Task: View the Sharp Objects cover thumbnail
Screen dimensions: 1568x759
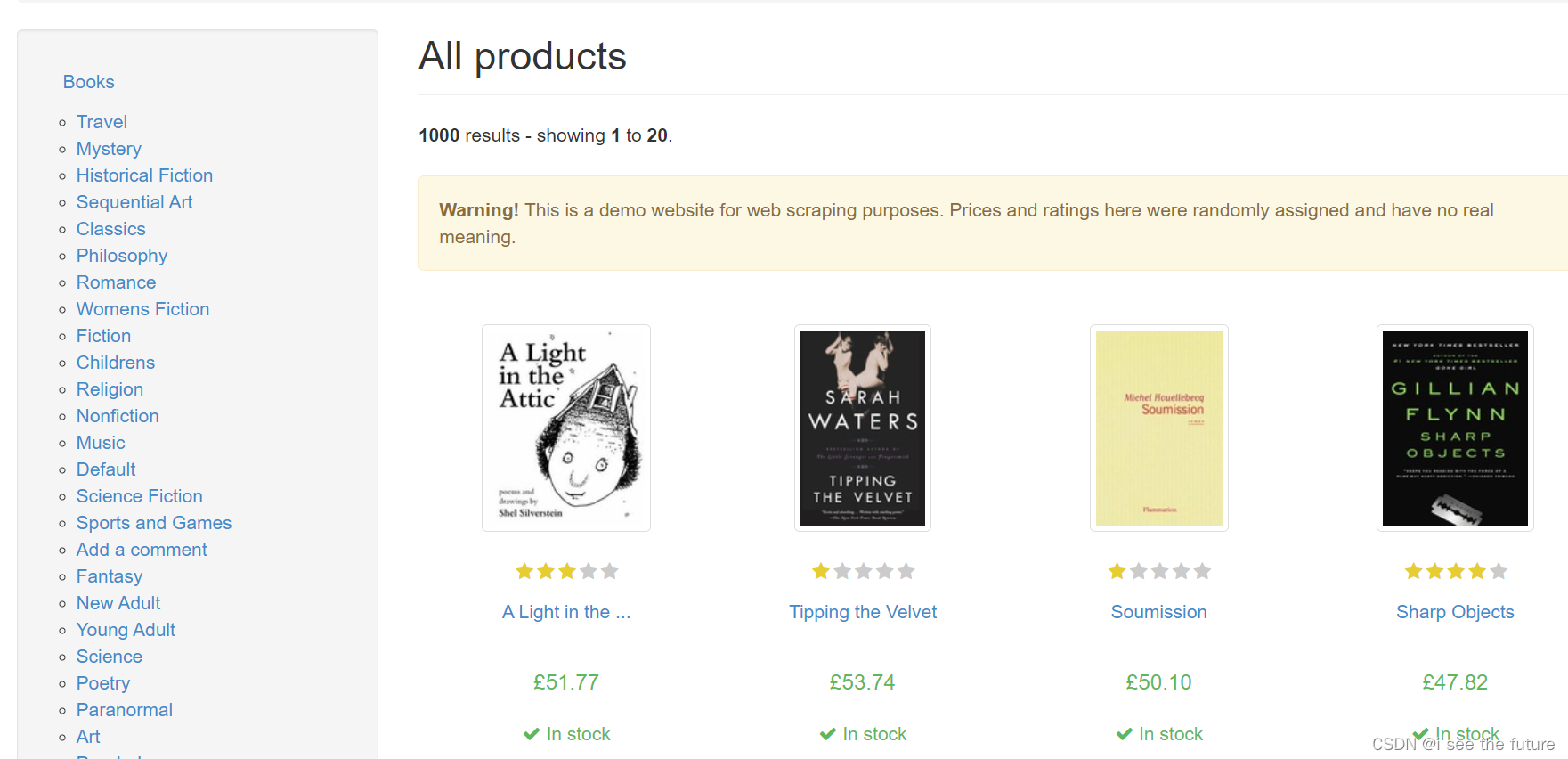Action: pyautogui.click(x=1455, y=428)
